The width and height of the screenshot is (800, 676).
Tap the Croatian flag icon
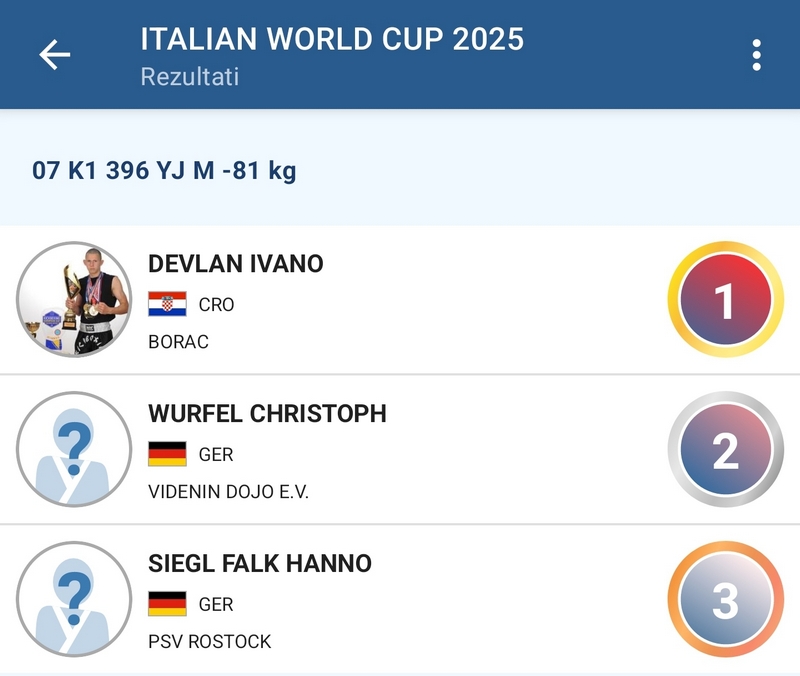[x=167, y=304]
